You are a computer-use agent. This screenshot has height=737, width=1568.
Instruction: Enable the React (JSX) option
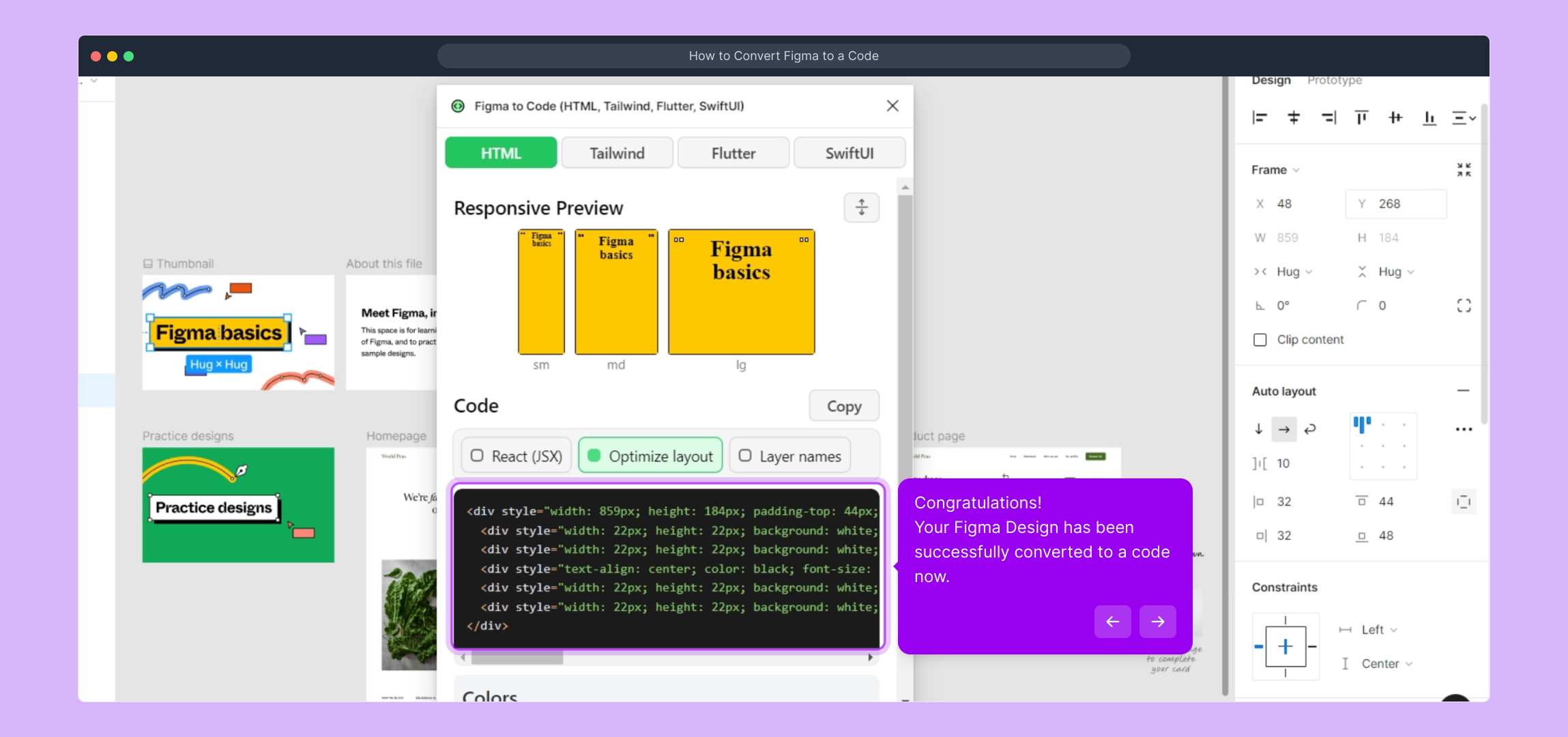pyautogui.click(x=517, y=456)
